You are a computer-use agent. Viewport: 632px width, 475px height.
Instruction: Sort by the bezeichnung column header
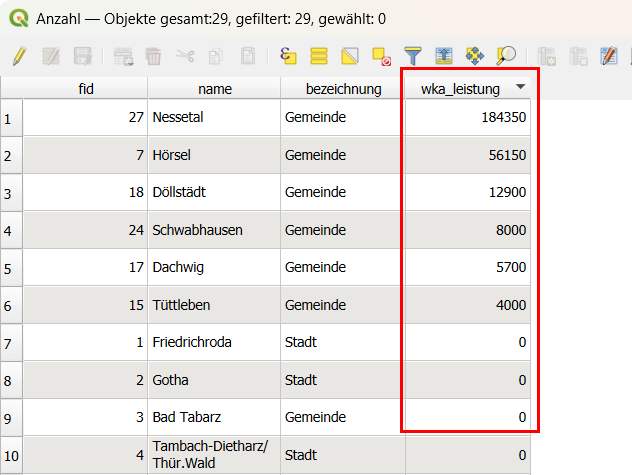(x=343, y=88)
